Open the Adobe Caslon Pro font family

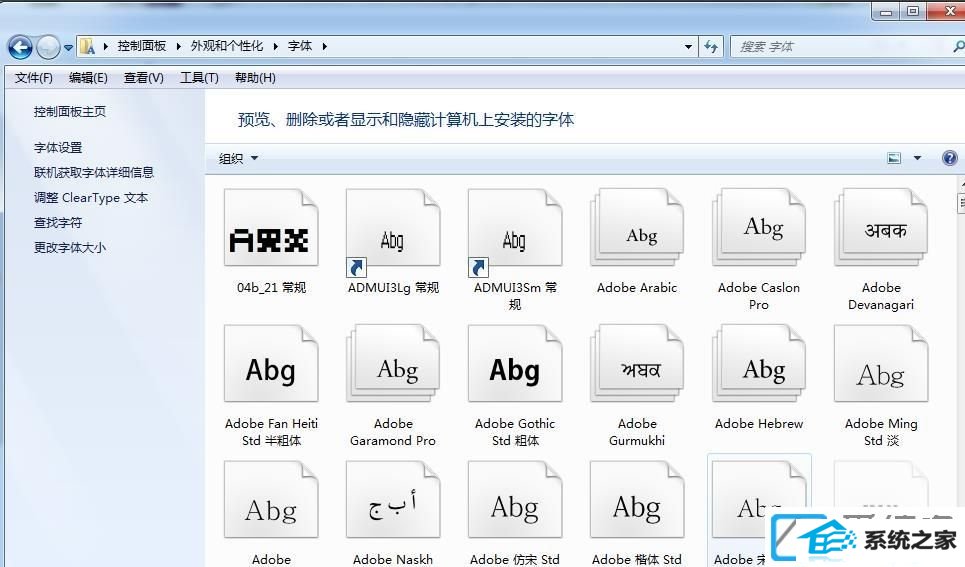[x=759, y=228]
